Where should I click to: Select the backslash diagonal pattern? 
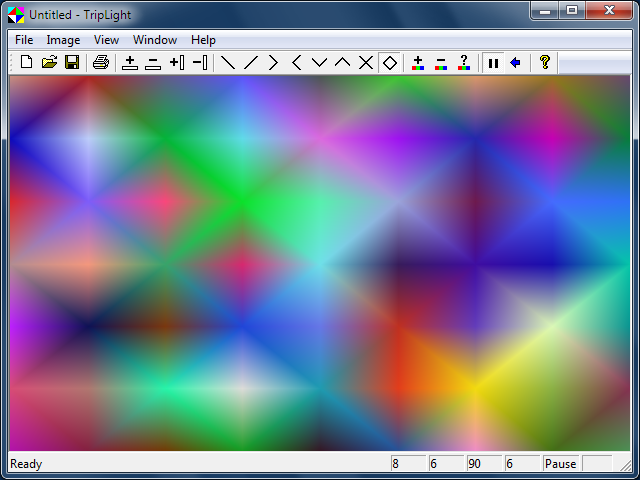tap(228, 63)
